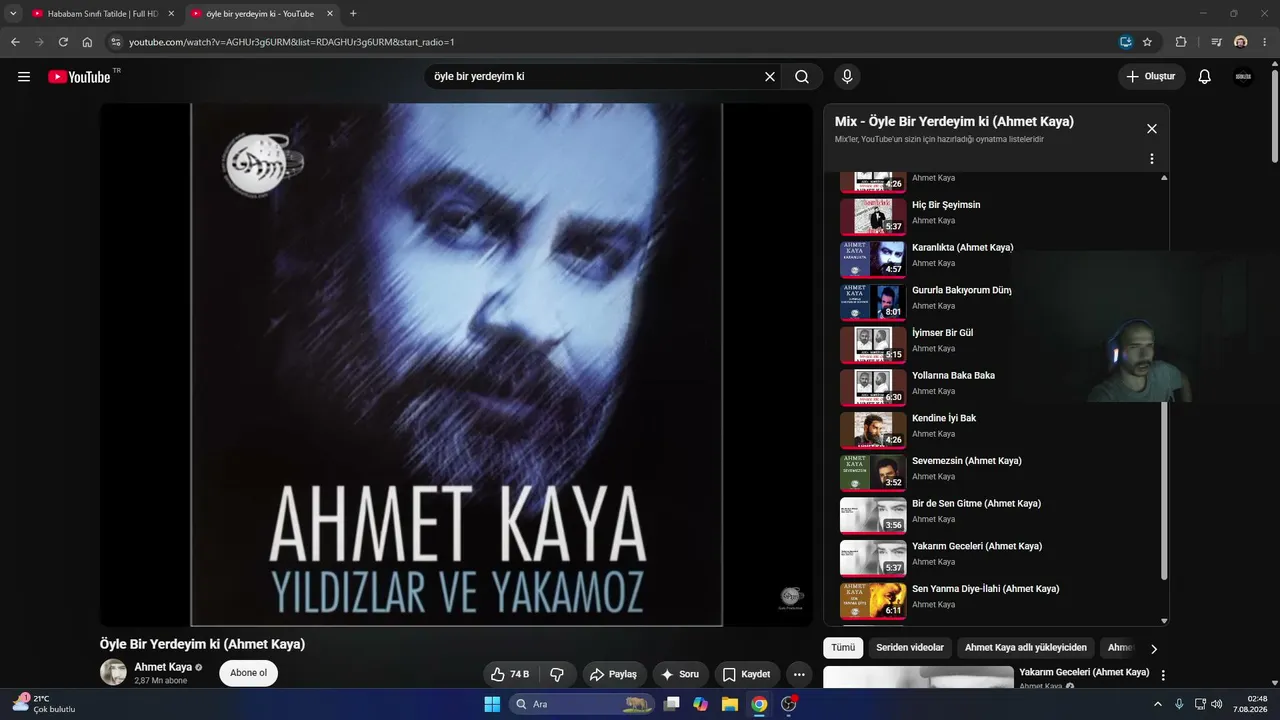Subscribe with the Abone ol button
Image resolution: width=1280 pixels, height=720 pixels.
[249, 673]
